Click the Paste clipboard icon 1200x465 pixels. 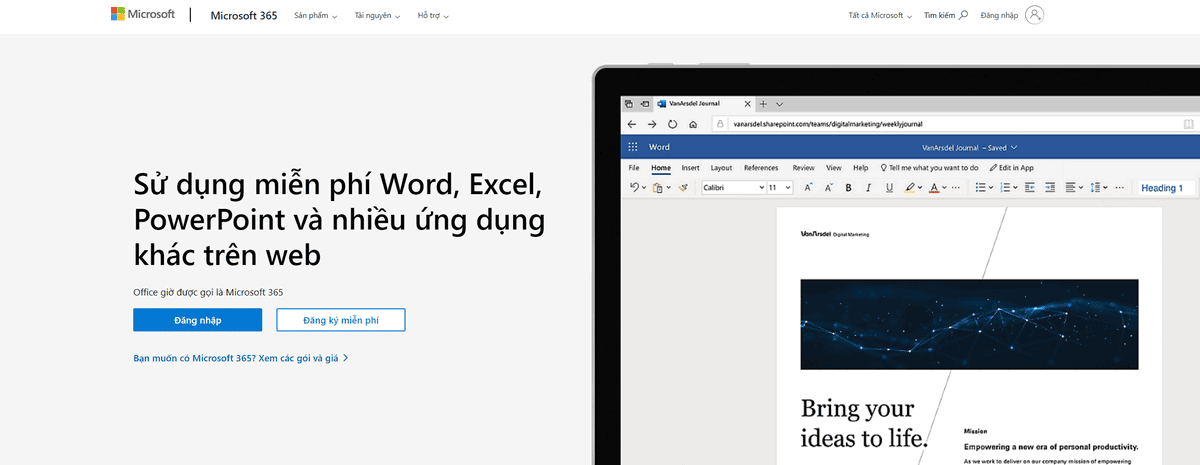click(x=658, y=187)
